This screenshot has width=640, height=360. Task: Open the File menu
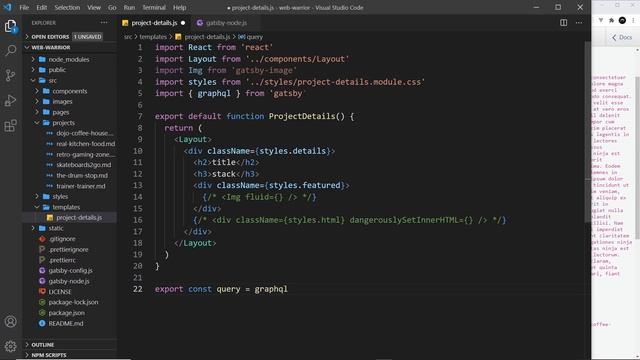[24, 7]
